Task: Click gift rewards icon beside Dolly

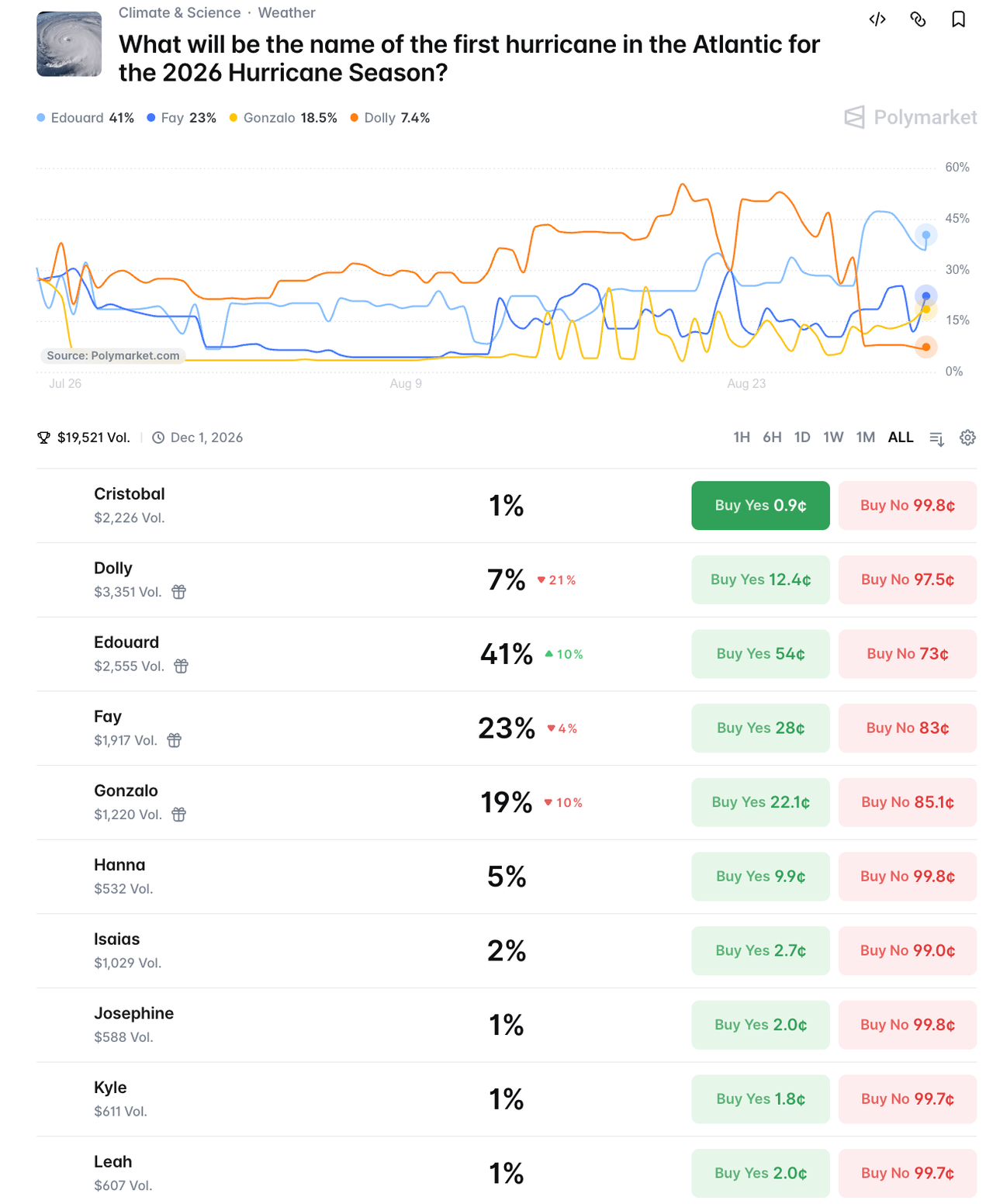Action: [179, 592]
